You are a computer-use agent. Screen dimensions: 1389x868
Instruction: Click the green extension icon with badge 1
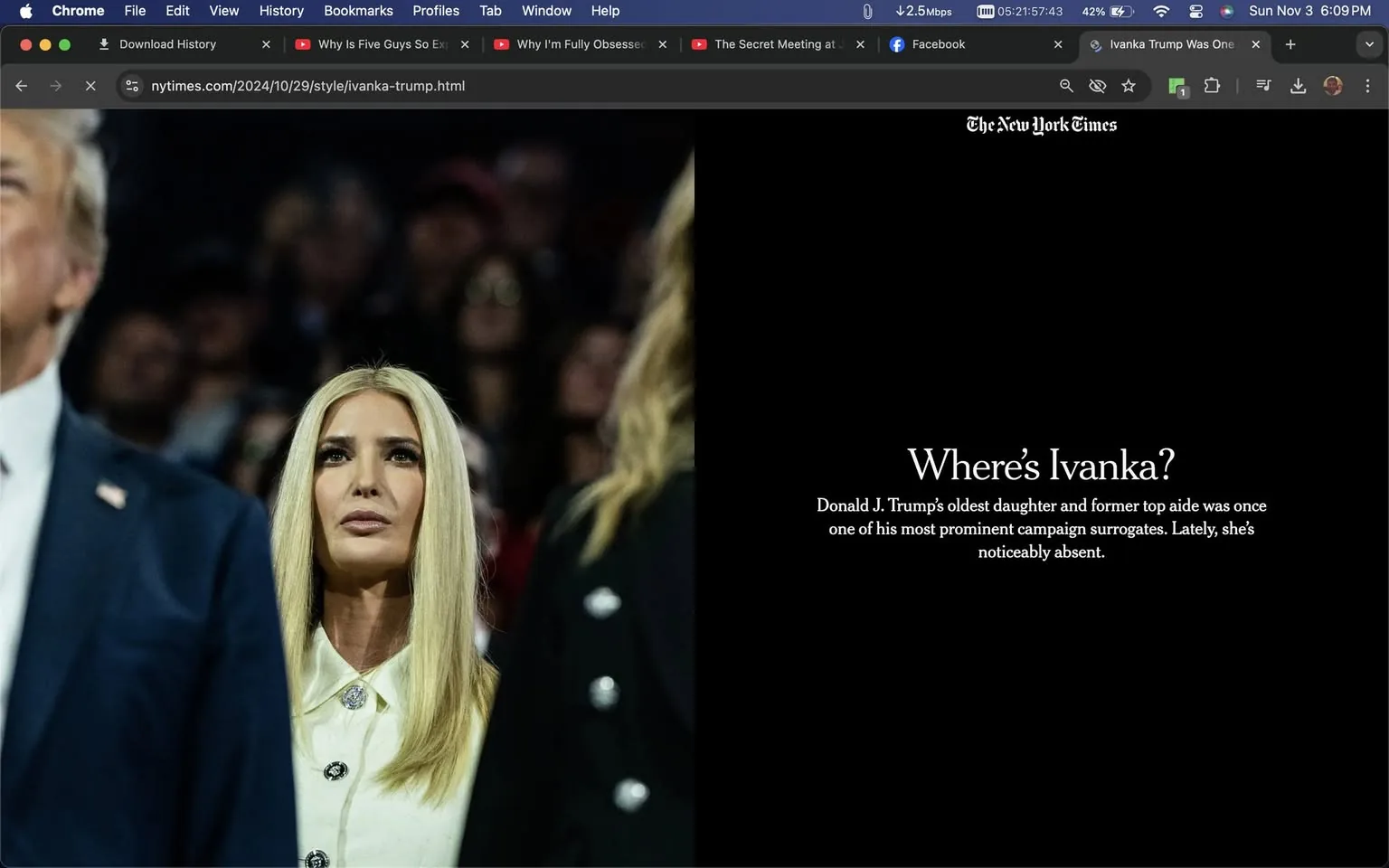click(1176, 85)
